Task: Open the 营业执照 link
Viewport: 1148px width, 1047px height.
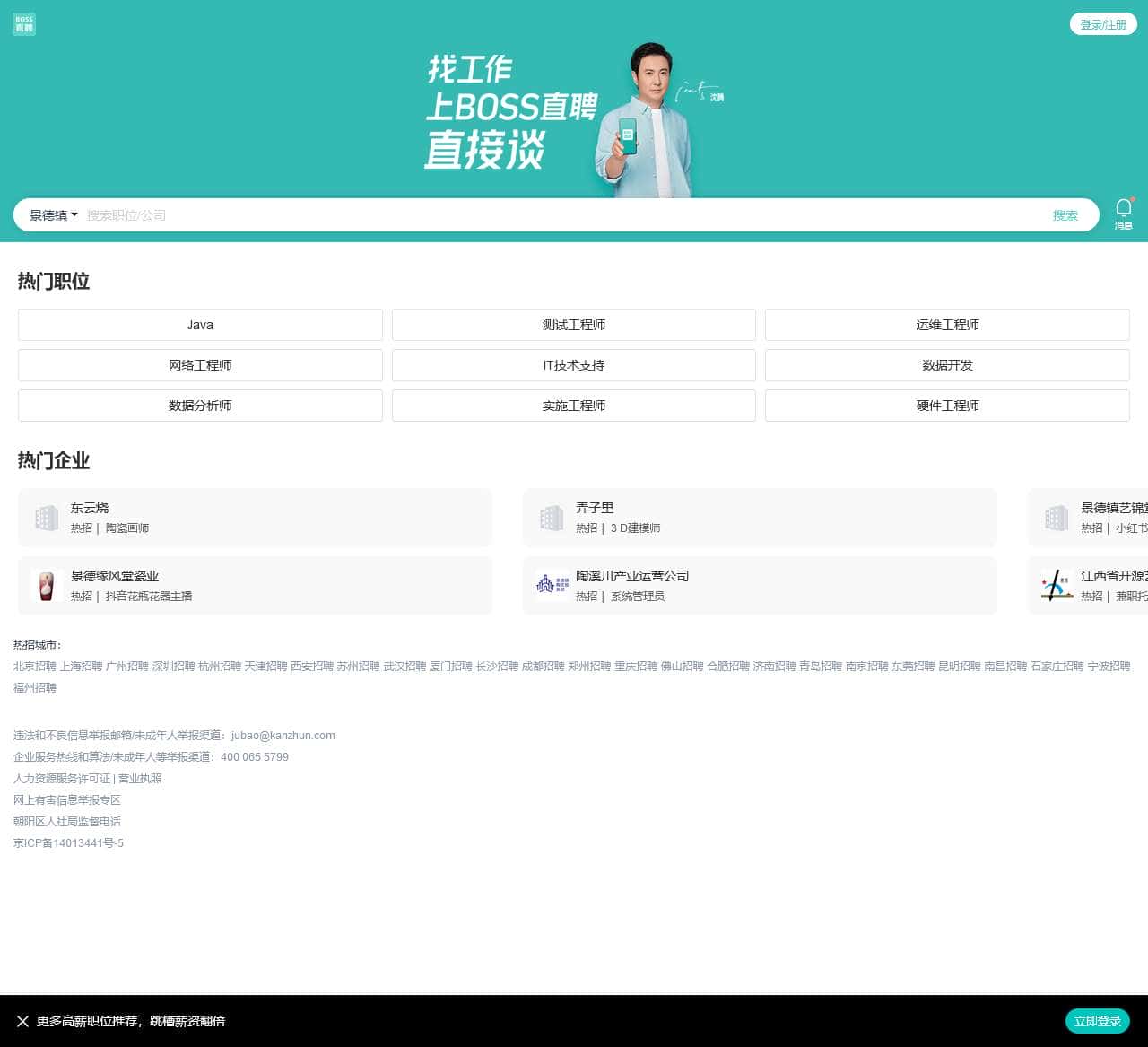Action: pos(140,779)
